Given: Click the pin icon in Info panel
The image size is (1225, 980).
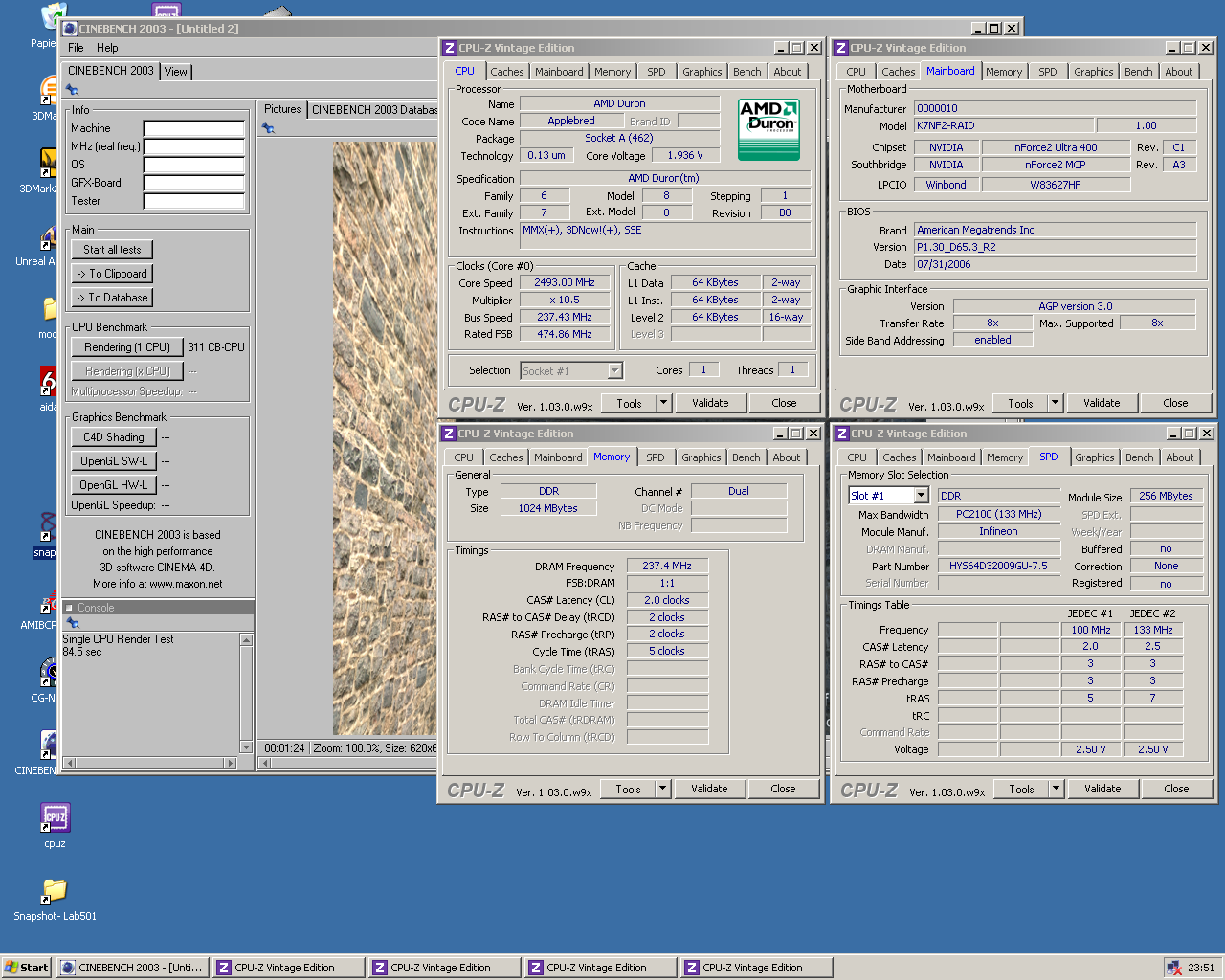Looking at the screenshot, I should click(72, 90).
